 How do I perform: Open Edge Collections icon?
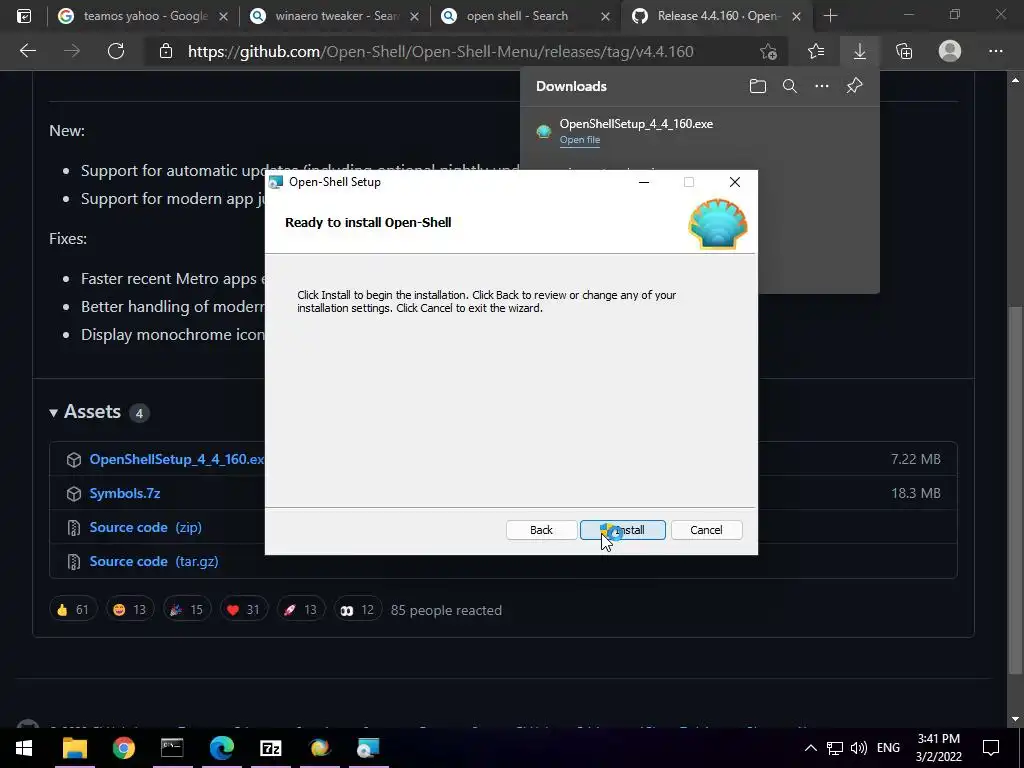(904, 51)
